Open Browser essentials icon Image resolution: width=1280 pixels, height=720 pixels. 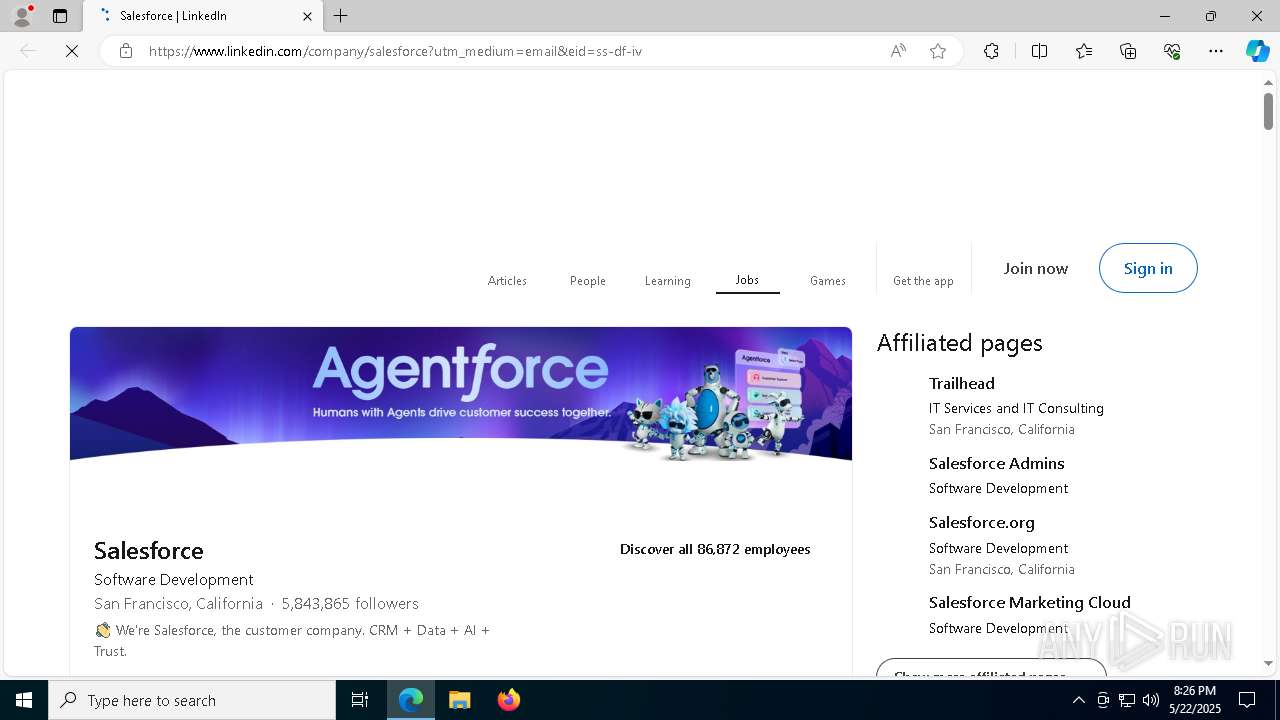tap(1172, 51)
